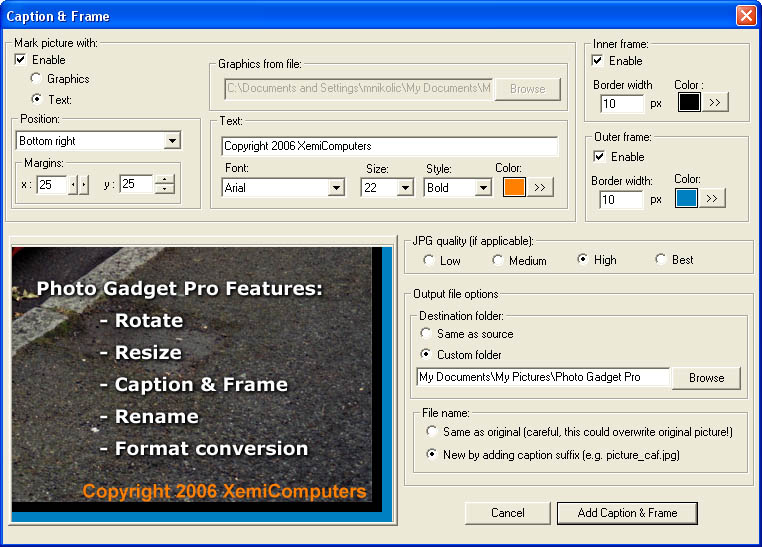This screenshot has height=547, width=762.
Task: Decrease the x margin with left arrow
Action: pos(73,185)
